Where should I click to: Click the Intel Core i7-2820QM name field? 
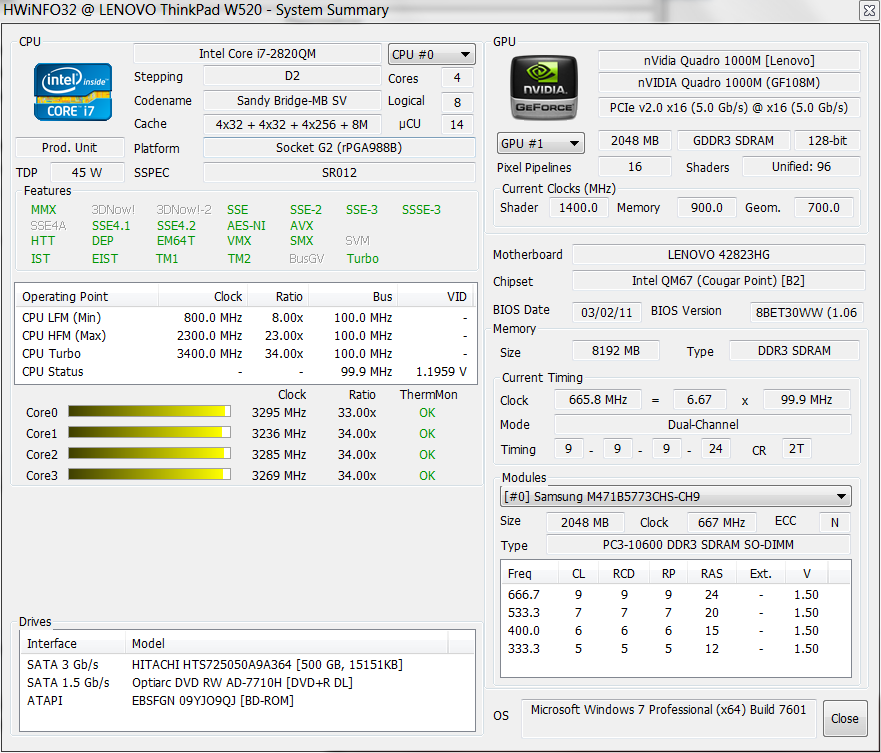tap(257, 54)
